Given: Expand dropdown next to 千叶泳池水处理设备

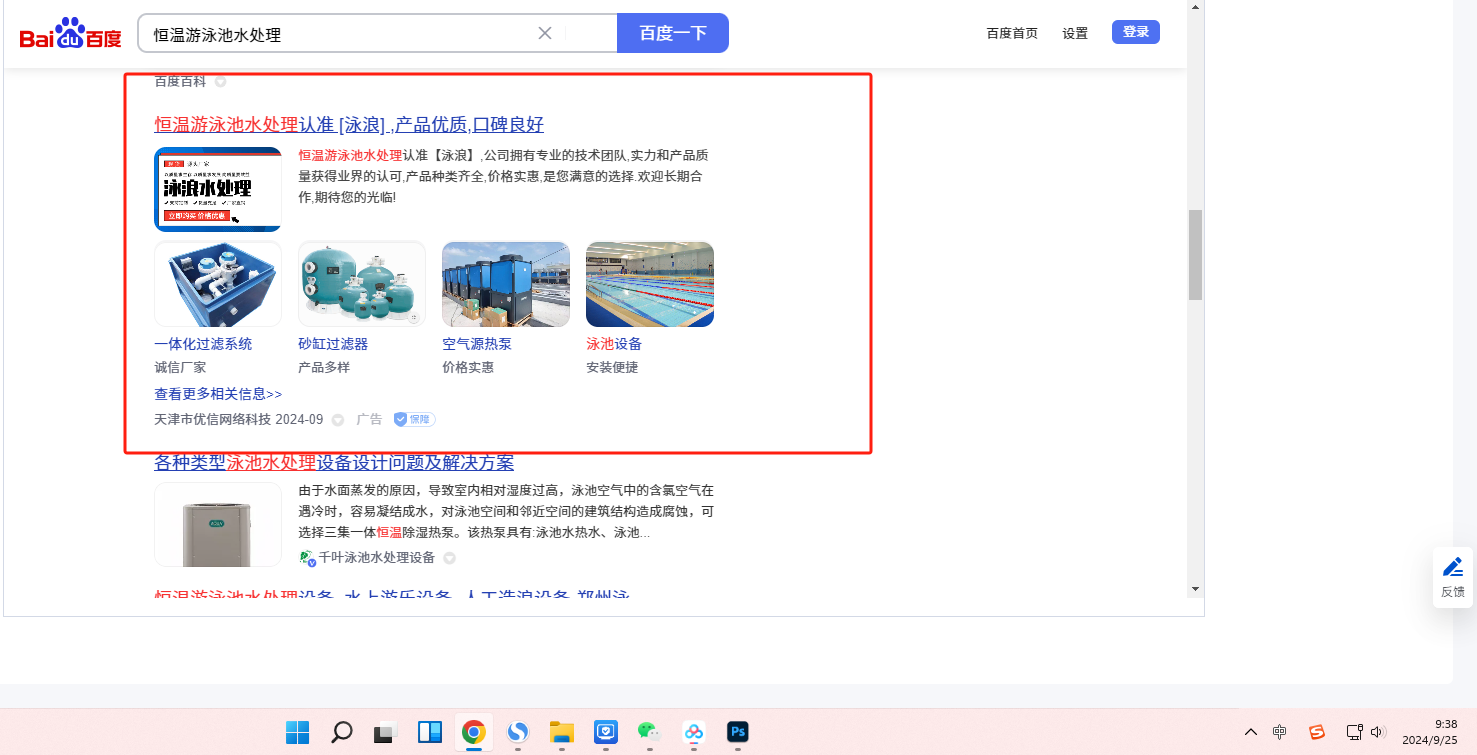Looking at the screenshot, I should (450, 558).
